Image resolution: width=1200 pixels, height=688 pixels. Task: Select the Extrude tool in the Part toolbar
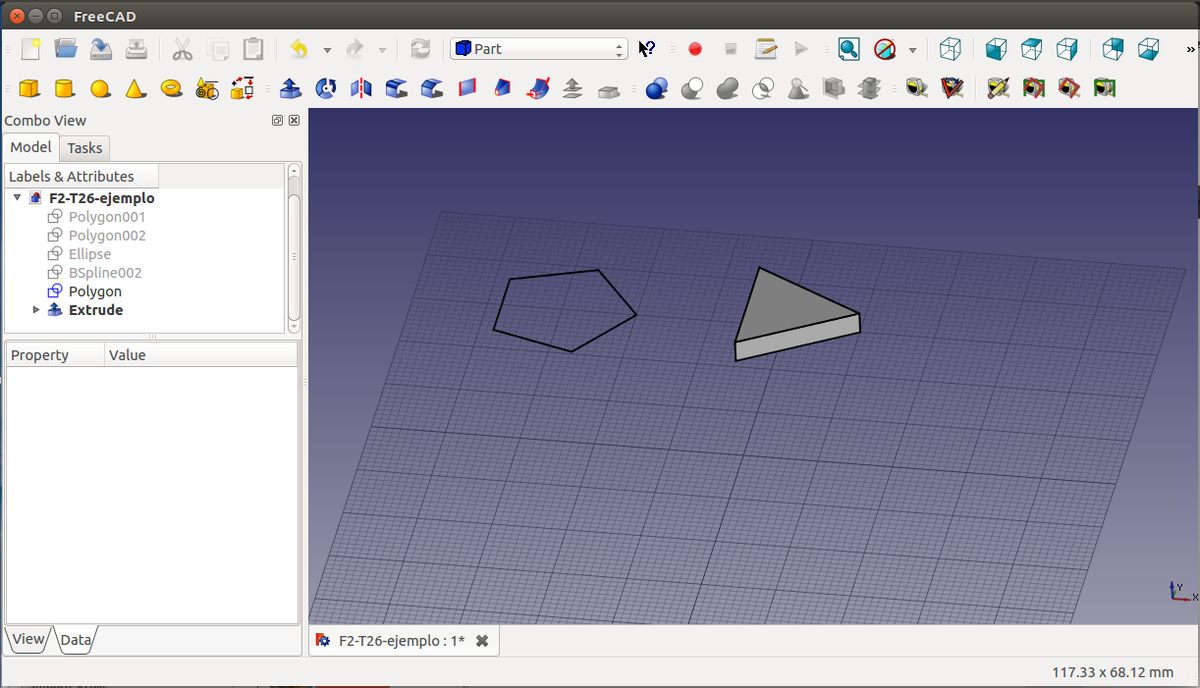[x=290, y=89]
